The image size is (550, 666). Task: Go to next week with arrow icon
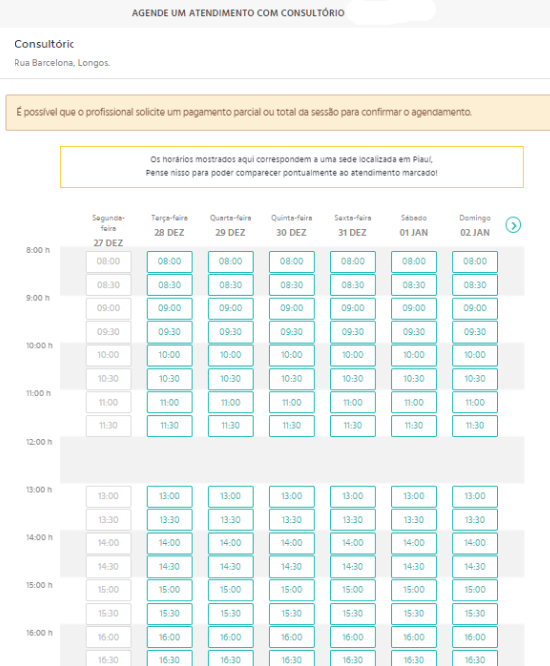[x=513, y=225]
